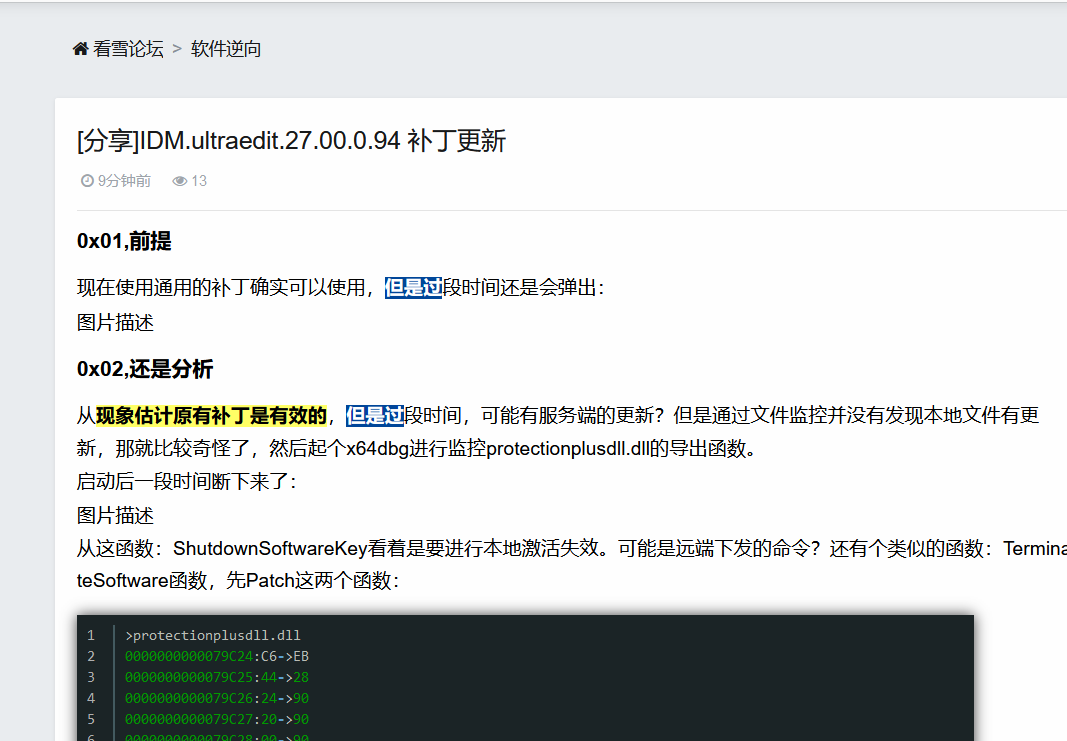1067x741 pixels.
Task: Click line number 1 in code block
Action: [91, 636]
